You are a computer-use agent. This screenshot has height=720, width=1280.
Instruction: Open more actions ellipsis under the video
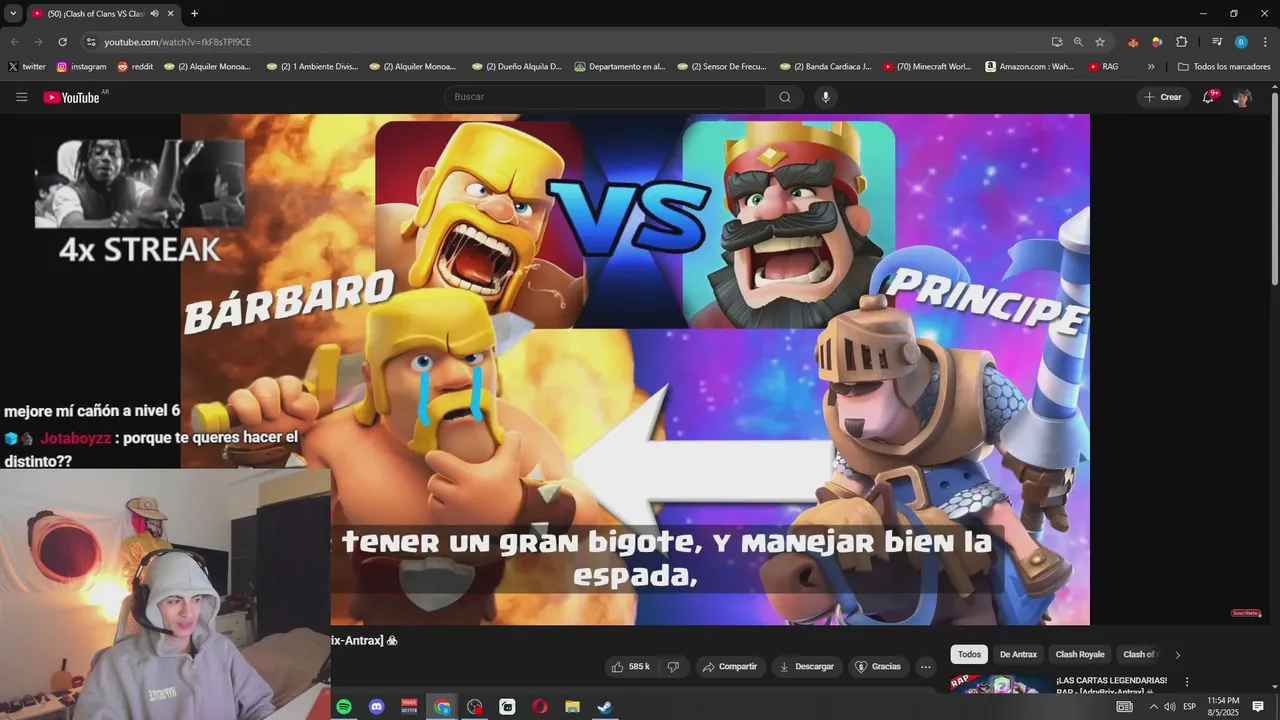click(926, 667)
